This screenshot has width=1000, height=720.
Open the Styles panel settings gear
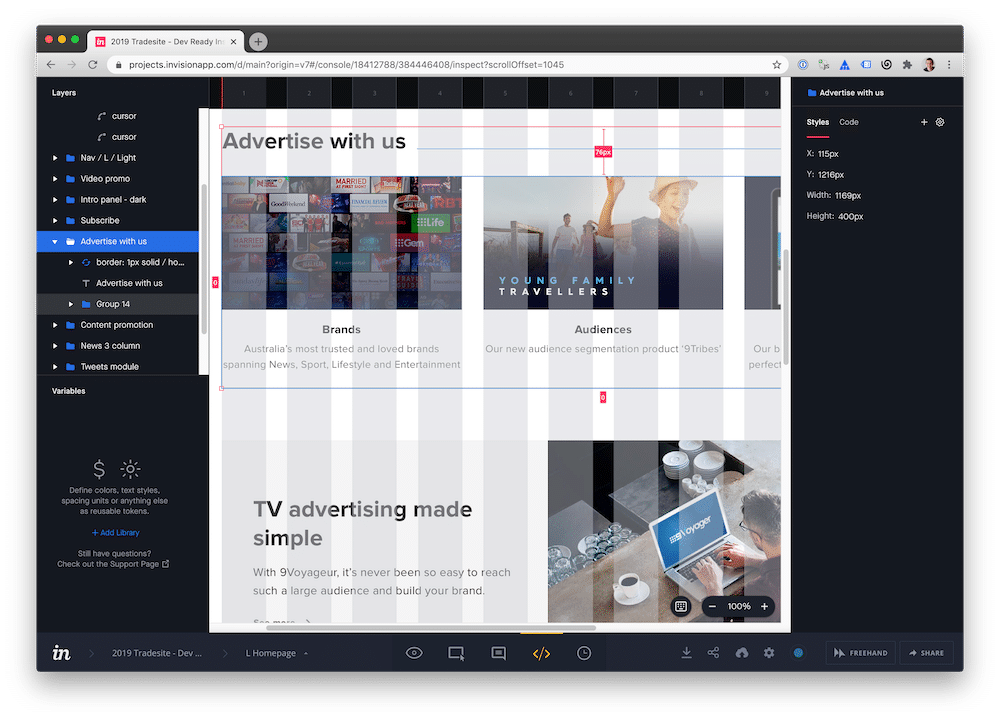point(940,122)
